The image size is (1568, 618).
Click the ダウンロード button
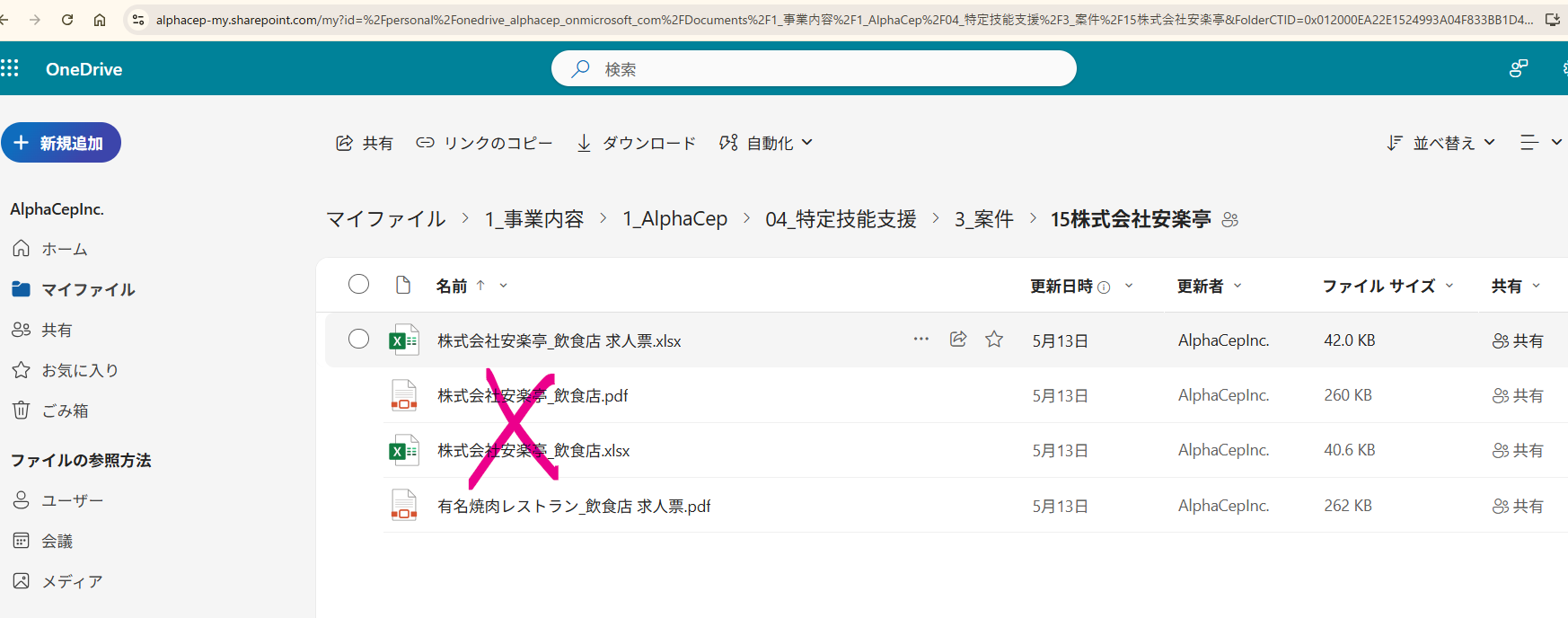pyautogui.click(x=637, y=143)
